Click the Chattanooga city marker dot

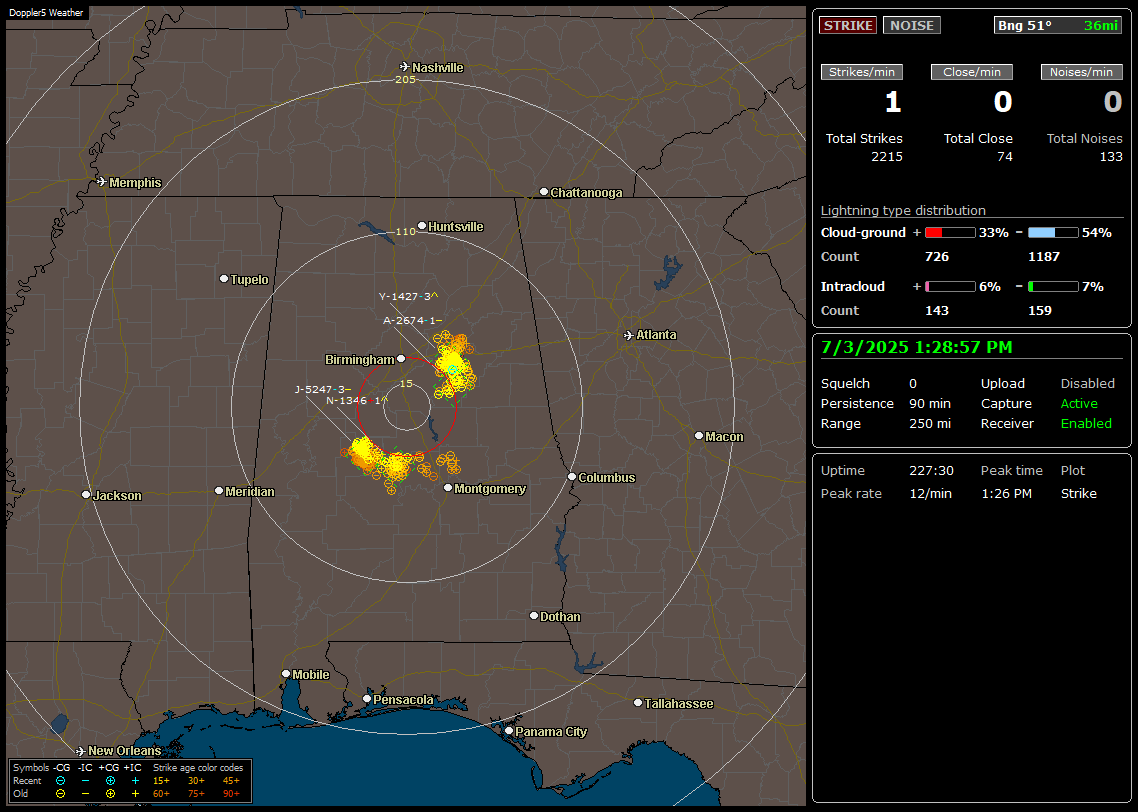pyautogui.click(x=544, y=192)
